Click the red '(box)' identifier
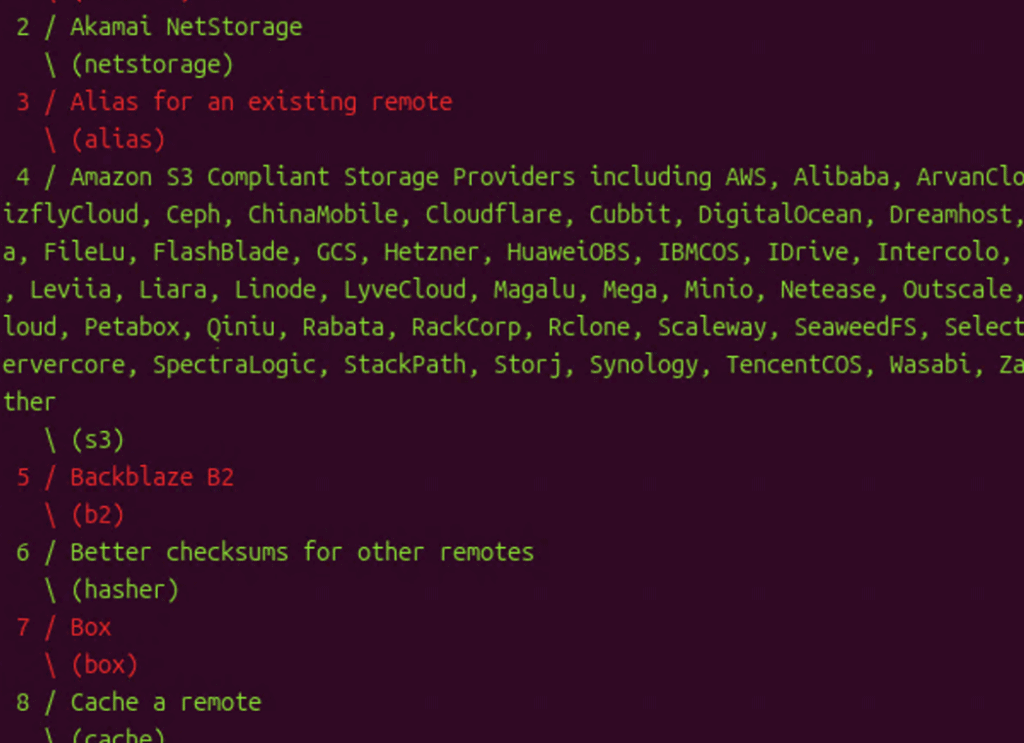This screenshot has height=743, width=1024. point(104,665)
